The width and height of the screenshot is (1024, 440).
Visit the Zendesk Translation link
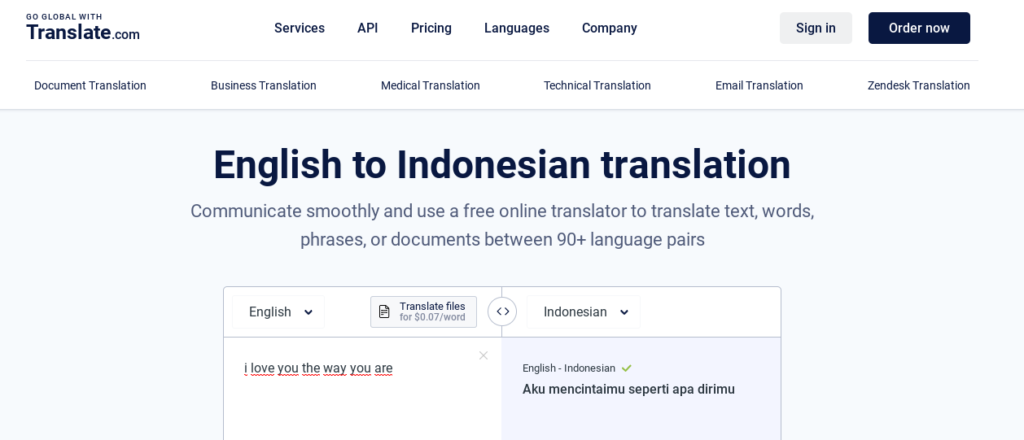point(918,86)
